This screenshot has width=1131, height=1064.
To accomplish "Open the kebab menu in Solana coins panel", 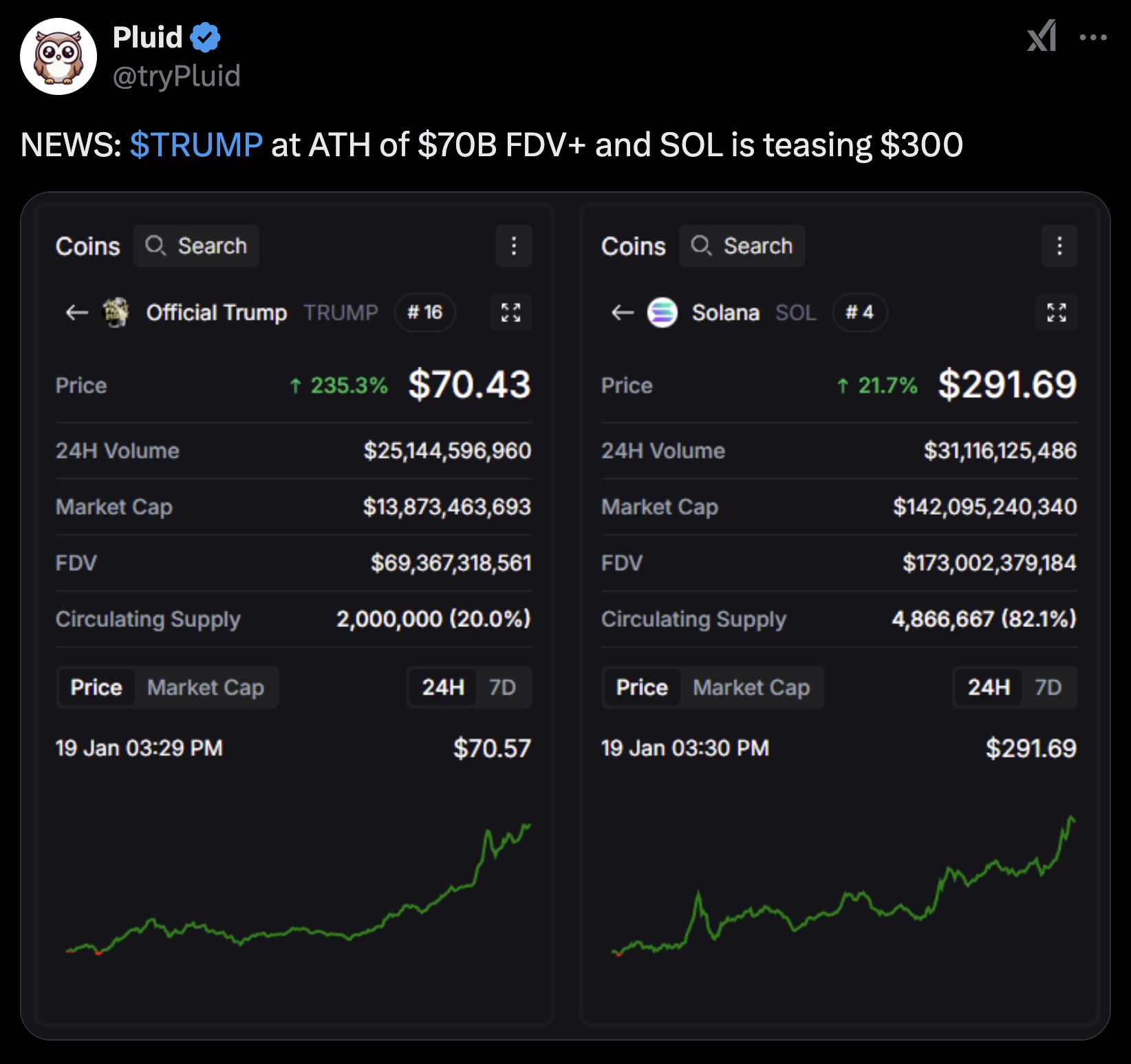I will coord(1059,246).
